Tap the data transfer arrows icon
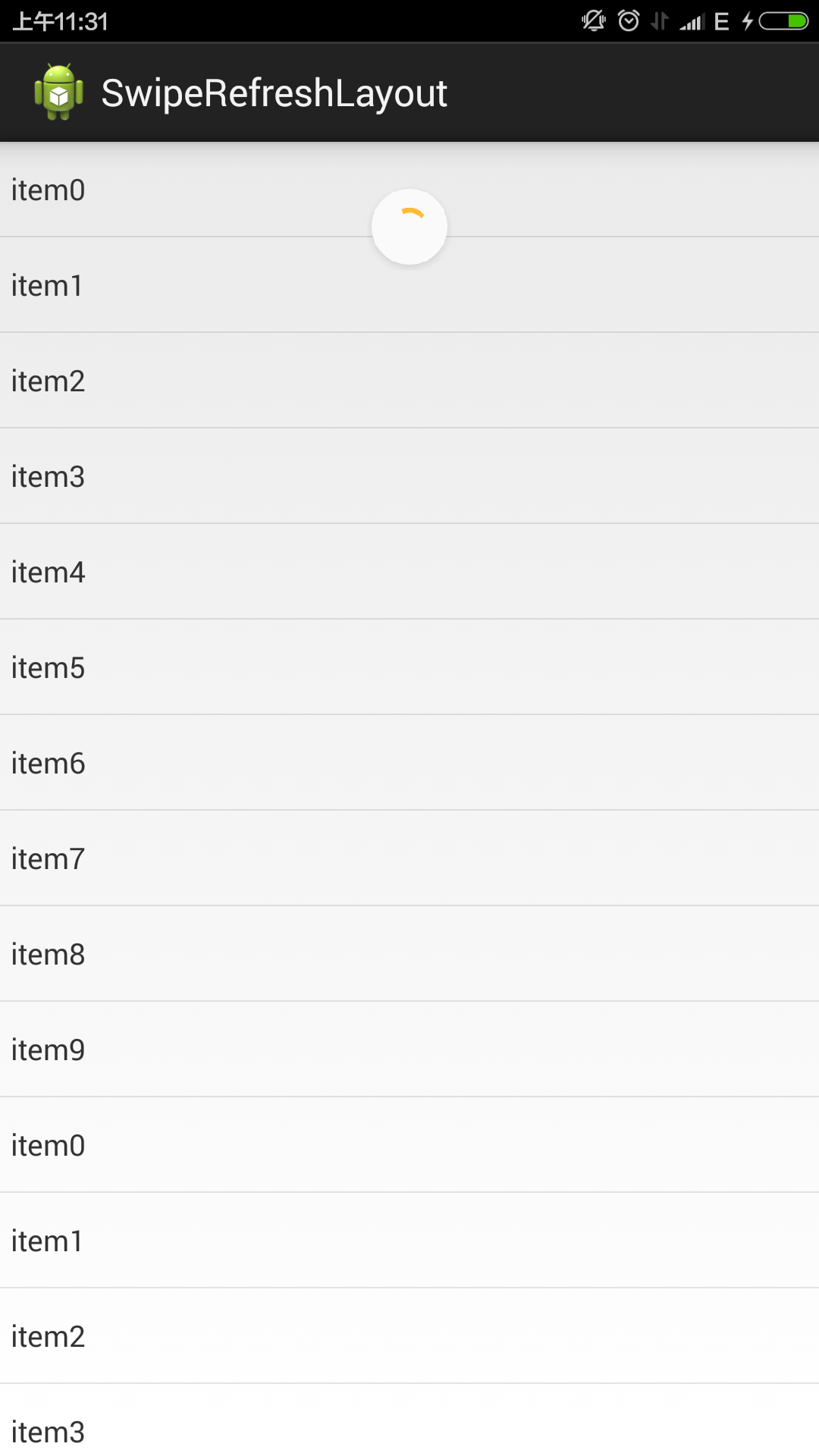Viewport: 819px width, 1456px height. pos(660,21)
